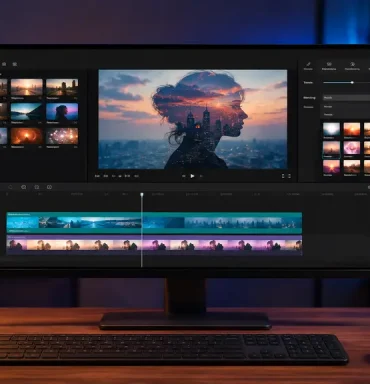
Task: Click the play button under the preview
Action: 192,176
